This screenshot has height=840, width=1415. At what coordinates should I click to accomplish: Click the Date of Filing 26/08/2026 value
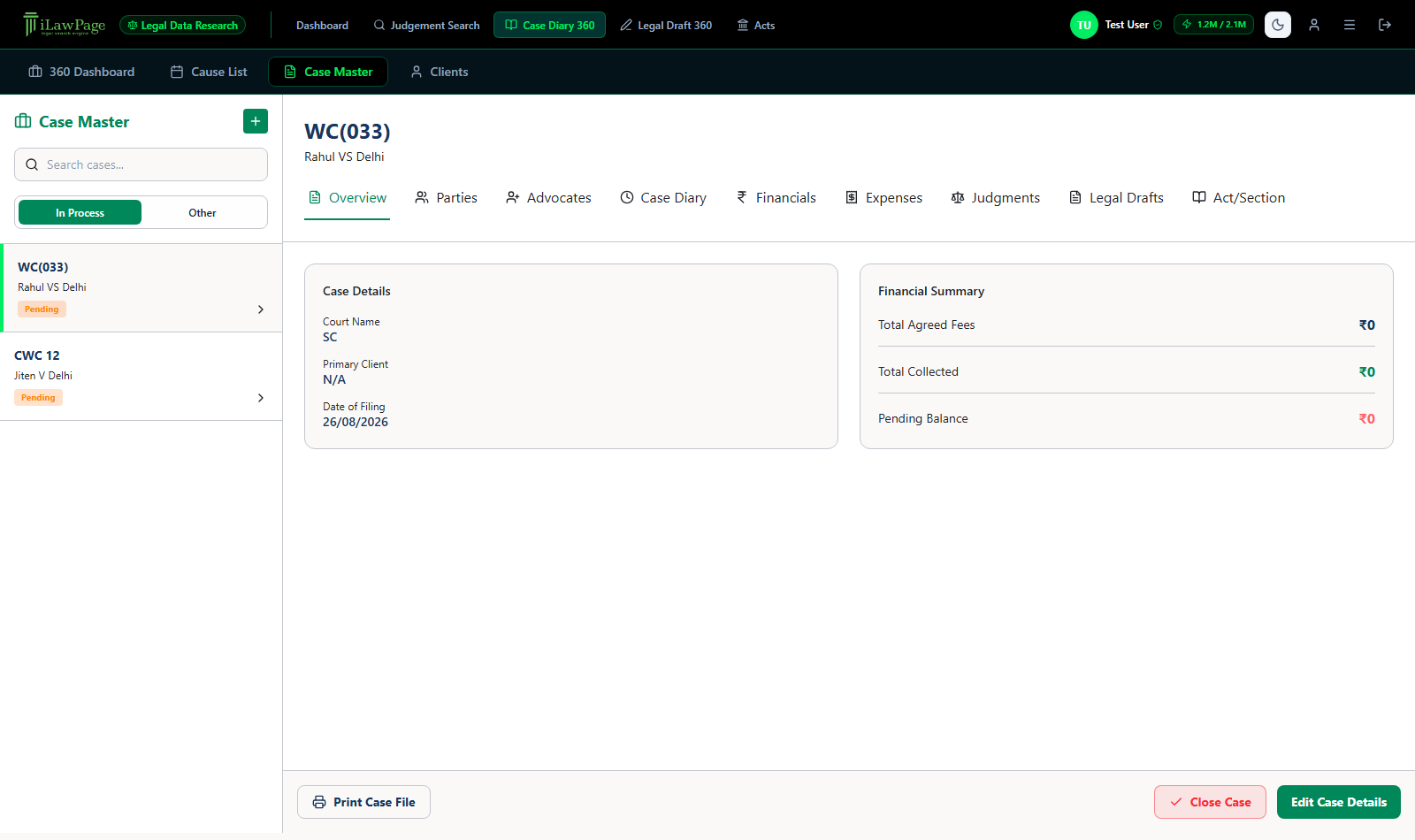pyautogui.click(x=356, y=422)
